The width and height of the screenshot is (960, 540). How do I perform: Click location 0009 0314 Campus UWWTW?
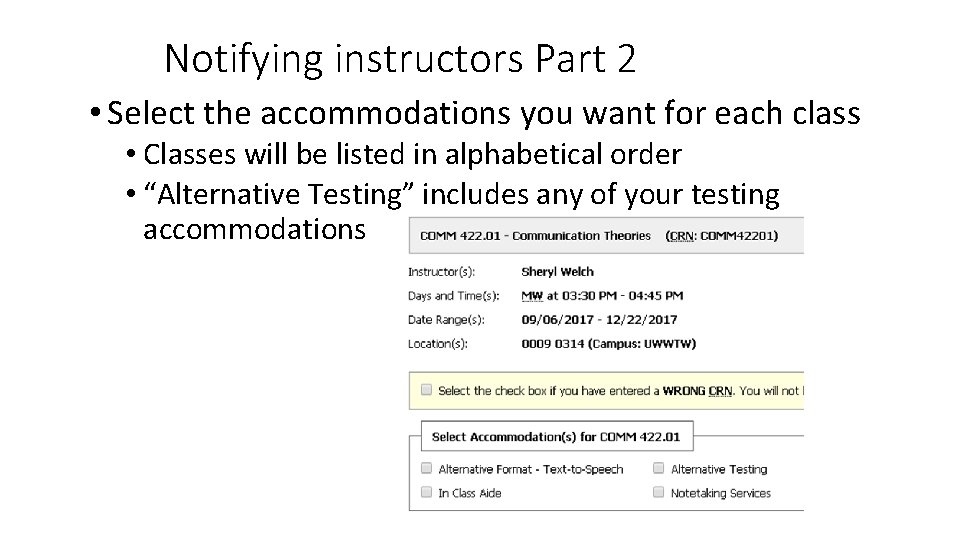(609, 343)
